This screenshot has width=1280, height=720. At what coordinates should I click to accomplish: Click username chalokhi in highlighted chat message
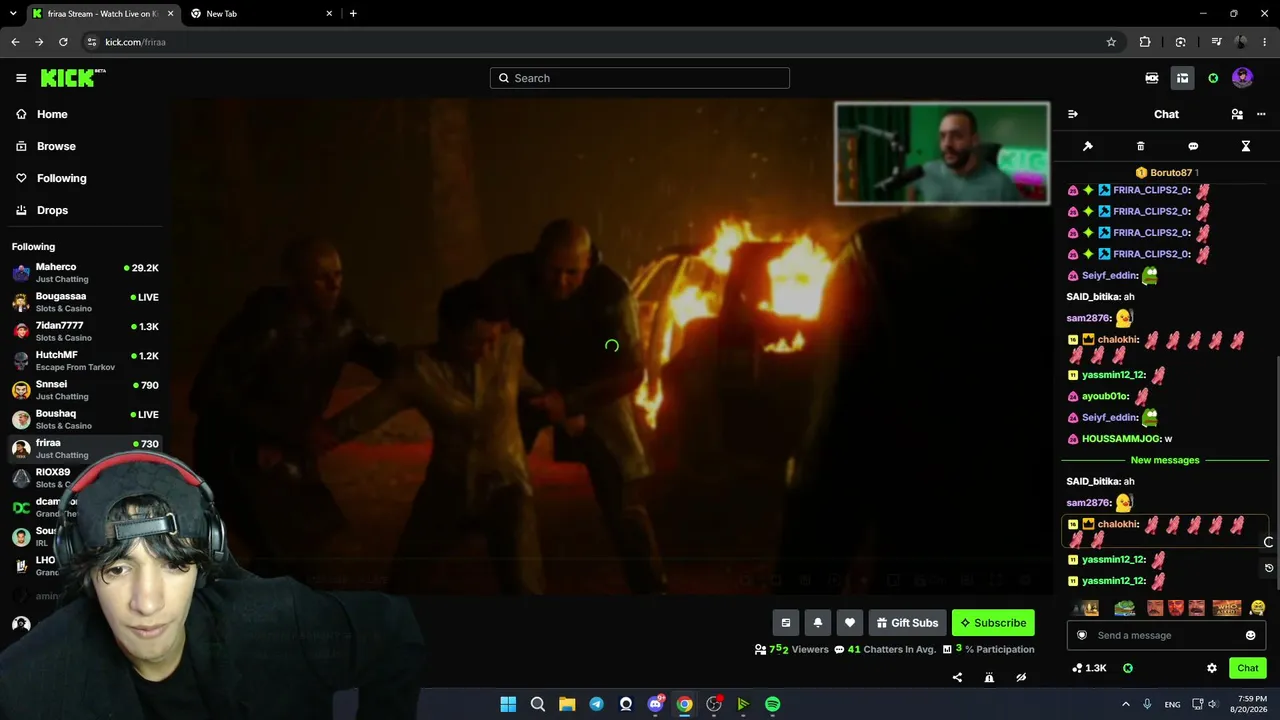point(1118,524)
